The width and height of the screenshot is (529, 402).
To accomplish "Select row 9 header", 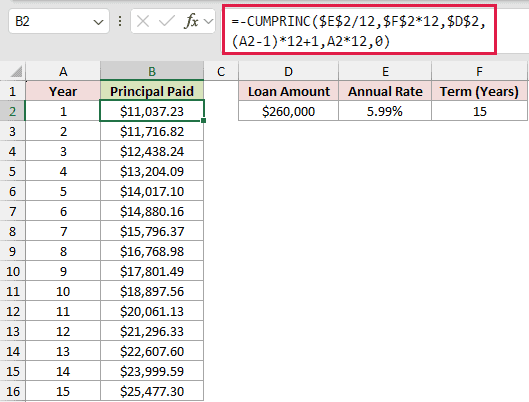I will pyautogui.click(x=12, y=251).
